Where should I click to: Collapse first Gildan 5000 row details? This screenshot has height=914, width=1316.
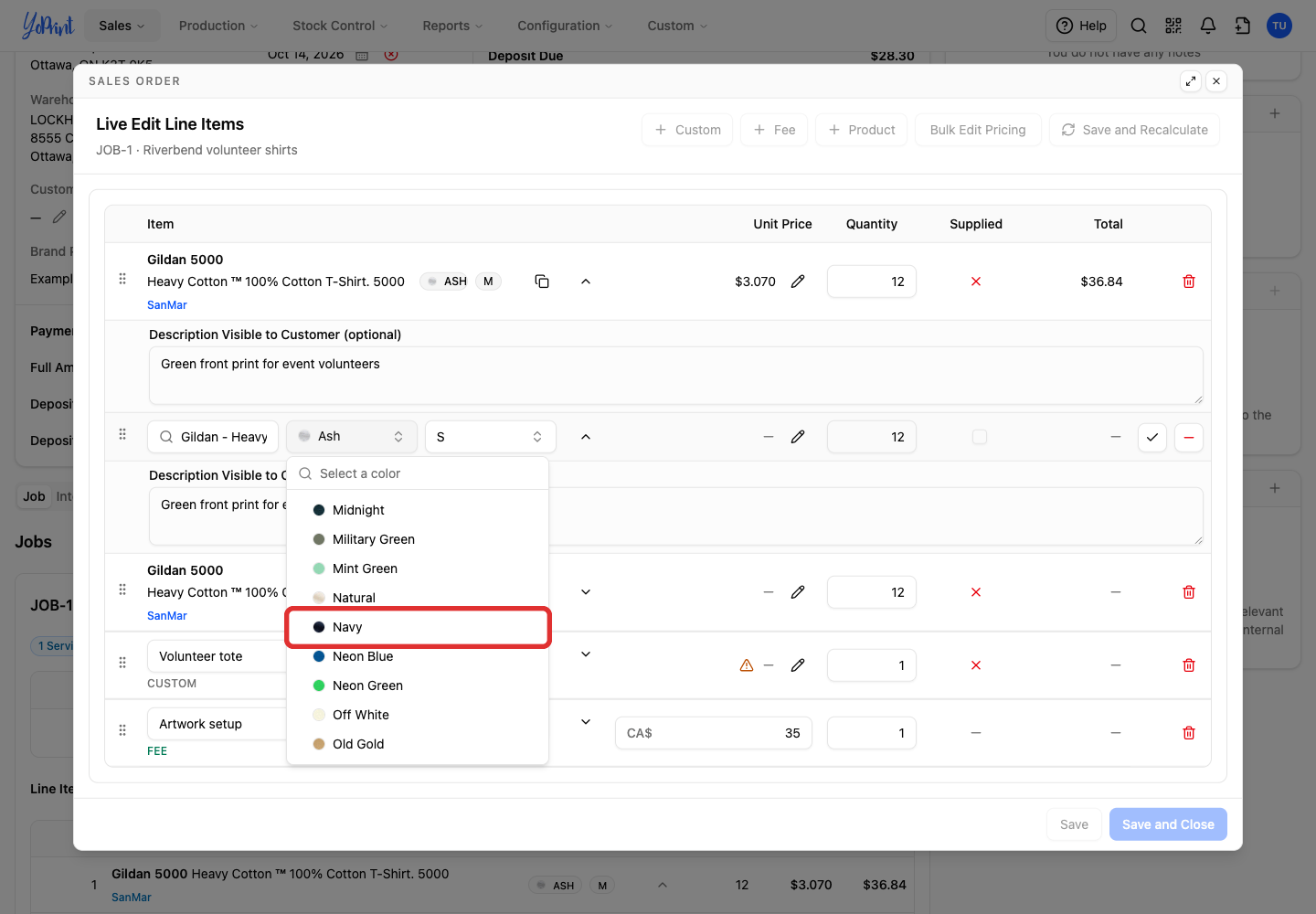[x=586, y=282]
